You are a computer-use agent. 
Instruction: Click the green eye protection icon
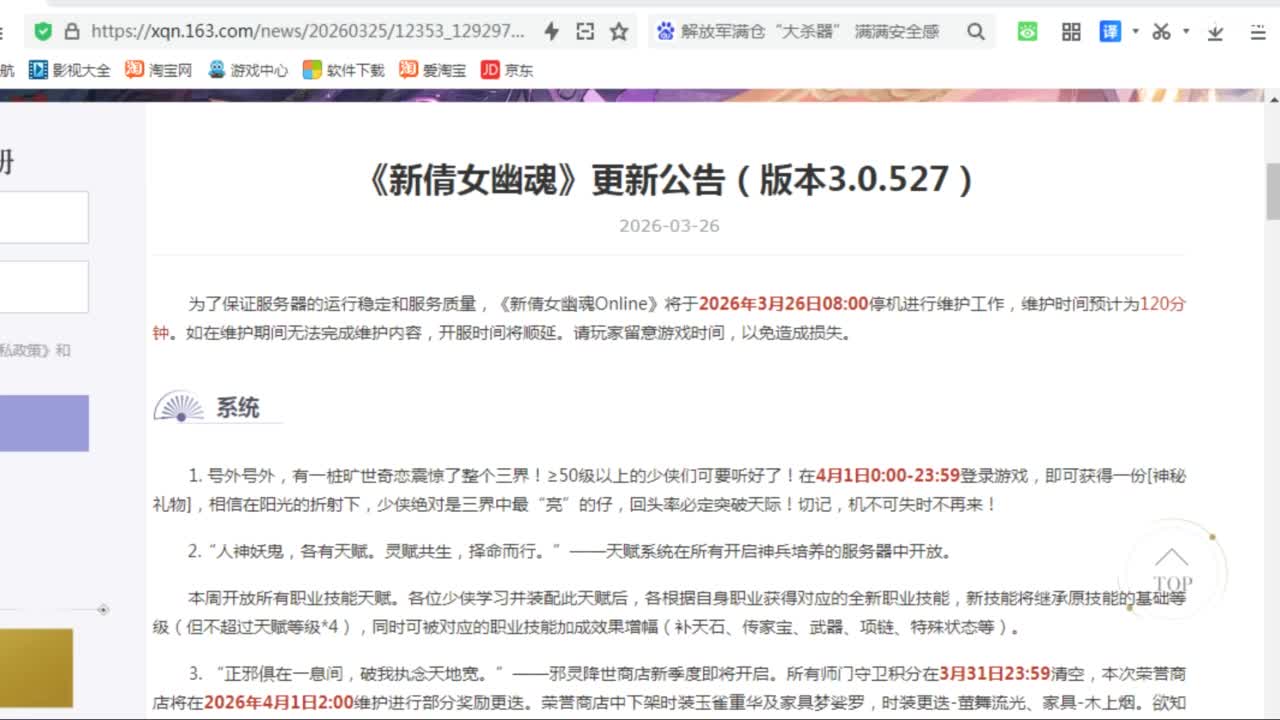pyautogui.click(x=1028, y=31)
